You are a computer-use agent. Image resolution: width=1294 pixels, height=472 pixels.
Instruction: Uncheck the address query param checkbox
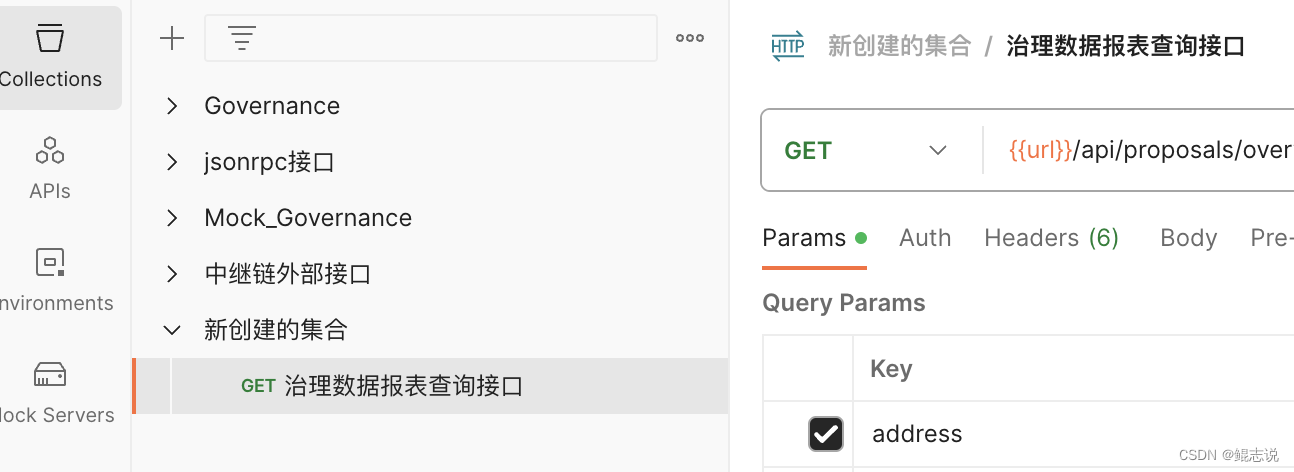pos(826,434)
